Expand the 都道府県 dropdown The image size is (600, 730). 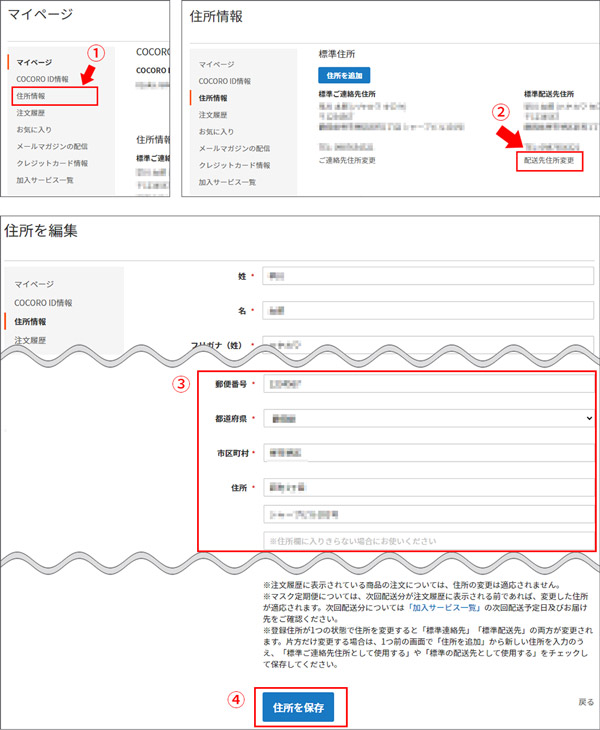[x=427, y=419]
